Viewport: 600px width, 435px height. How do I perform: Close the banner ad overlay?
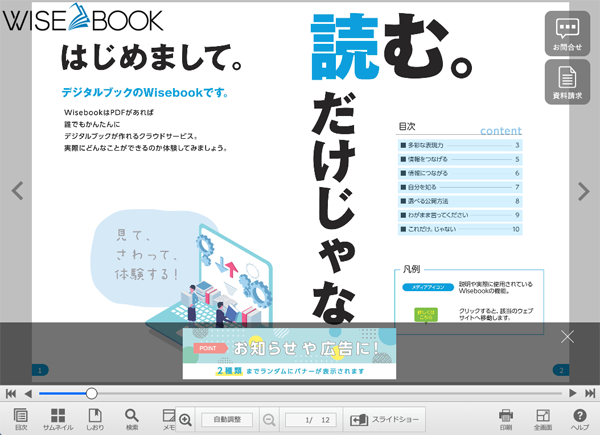click(x=567, y=337)
